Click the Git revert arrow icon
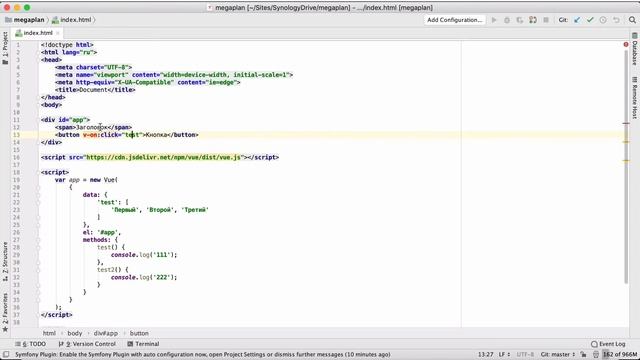This screenshot has width=640, height=360. (x=616, y=20)
